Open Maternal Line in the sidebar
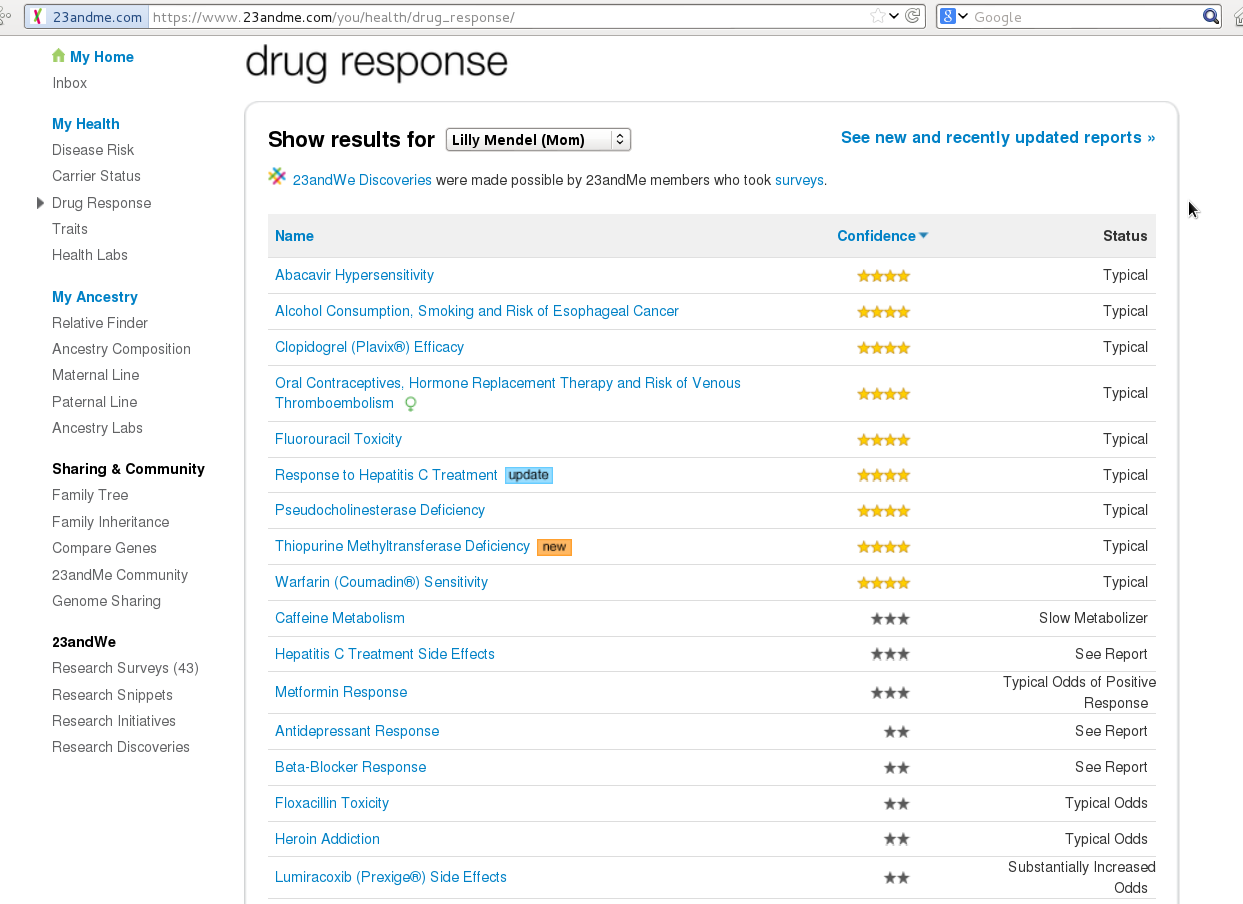This screenshot has width=1243, height=904. click(x=96, y=375)
